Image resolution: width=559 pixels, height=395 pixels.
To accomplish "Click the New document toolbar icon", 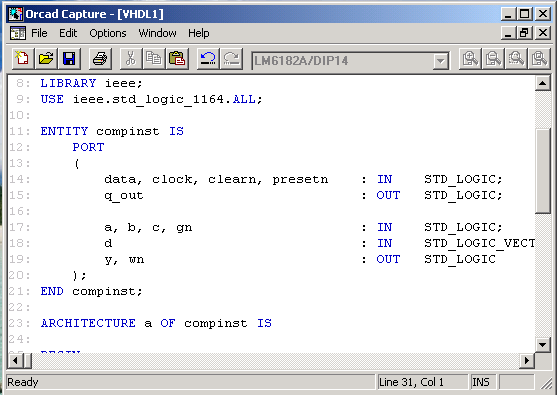I will click(23, 59).
